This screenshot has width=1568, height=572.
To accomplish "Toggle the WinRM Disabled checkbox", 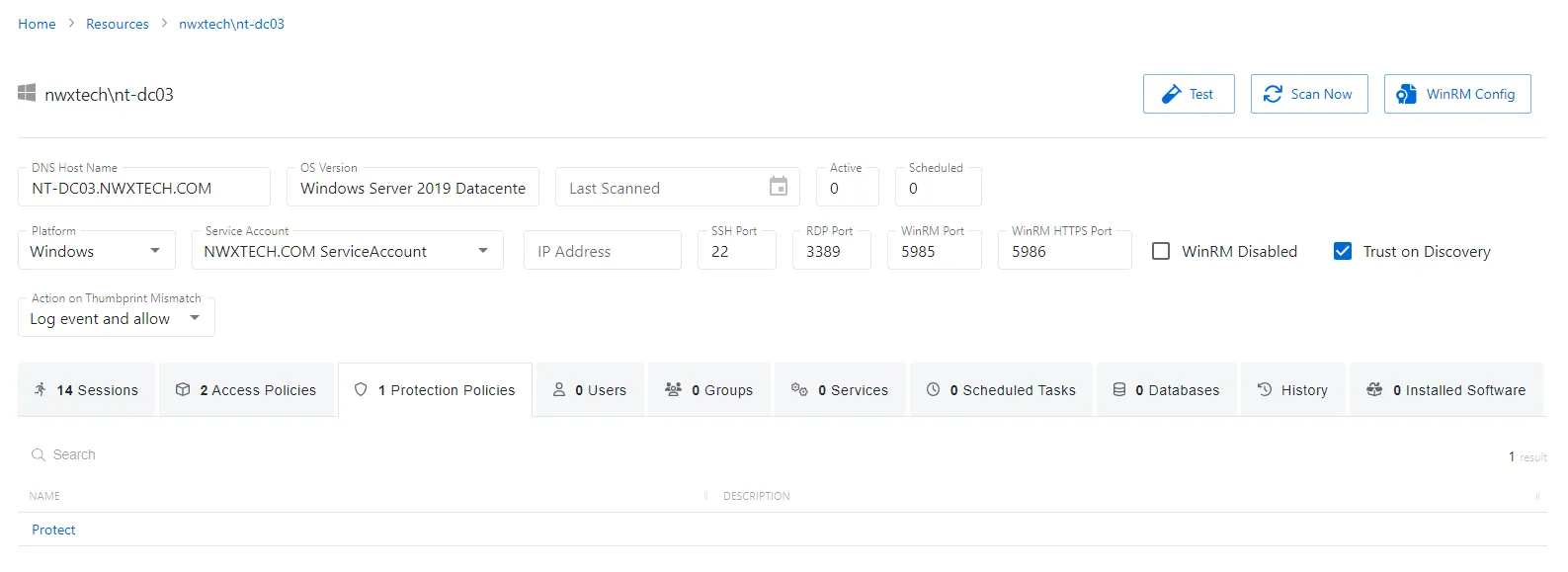I will pos(1161,251).
